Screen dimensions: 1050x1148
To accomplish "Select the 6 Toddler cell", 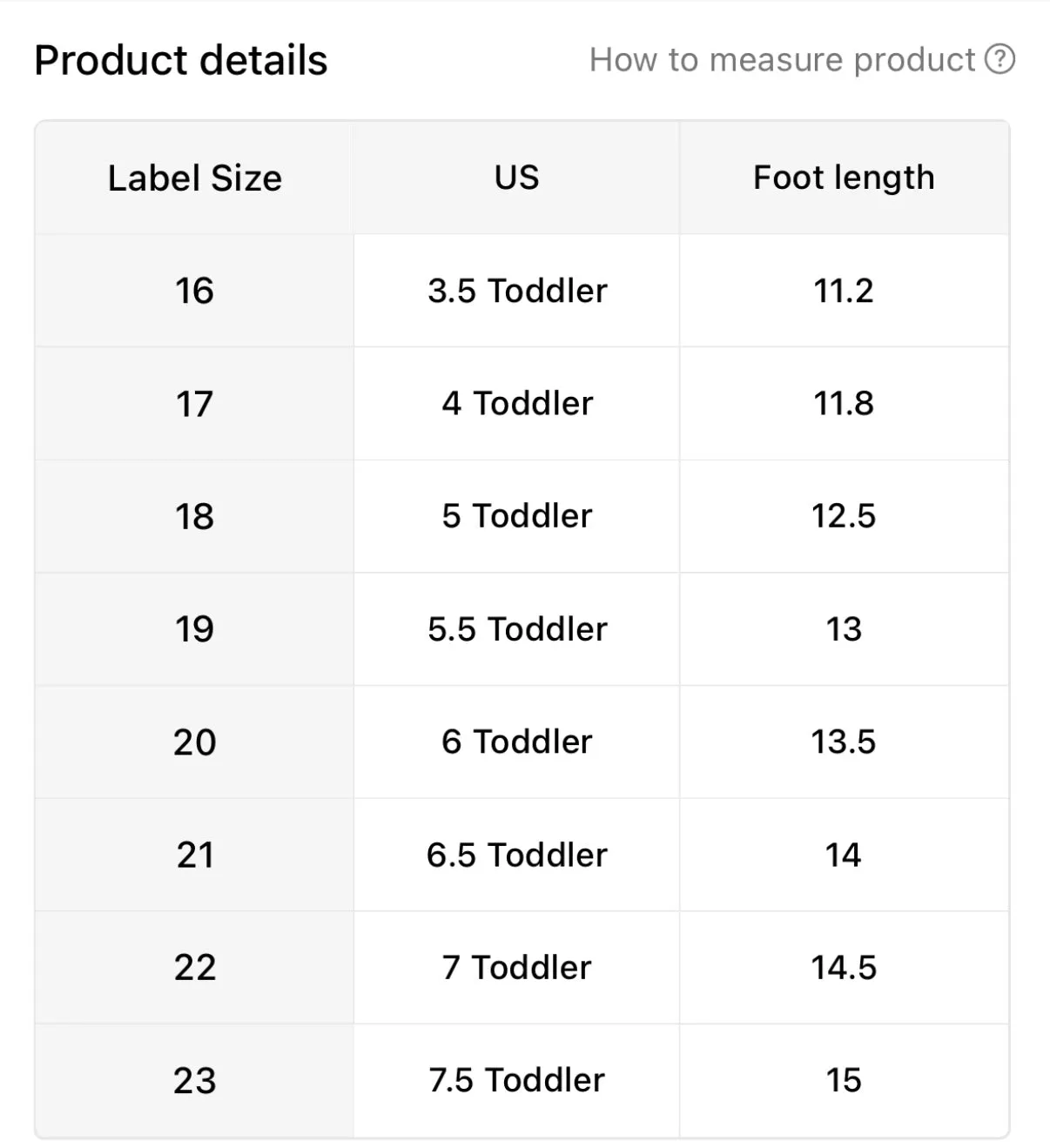I will pyautogui.click(x=516, y=742).
